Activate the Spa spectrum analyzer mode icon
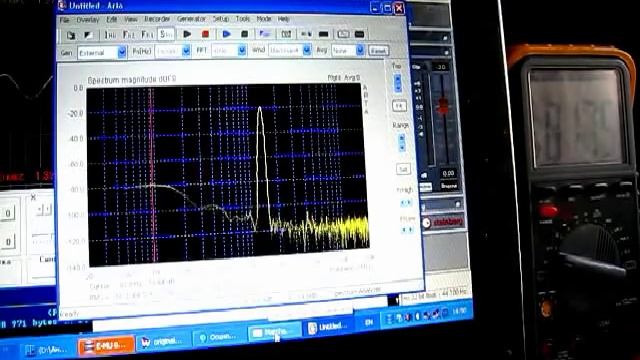The image size is (640, 360). pos(166,34)
